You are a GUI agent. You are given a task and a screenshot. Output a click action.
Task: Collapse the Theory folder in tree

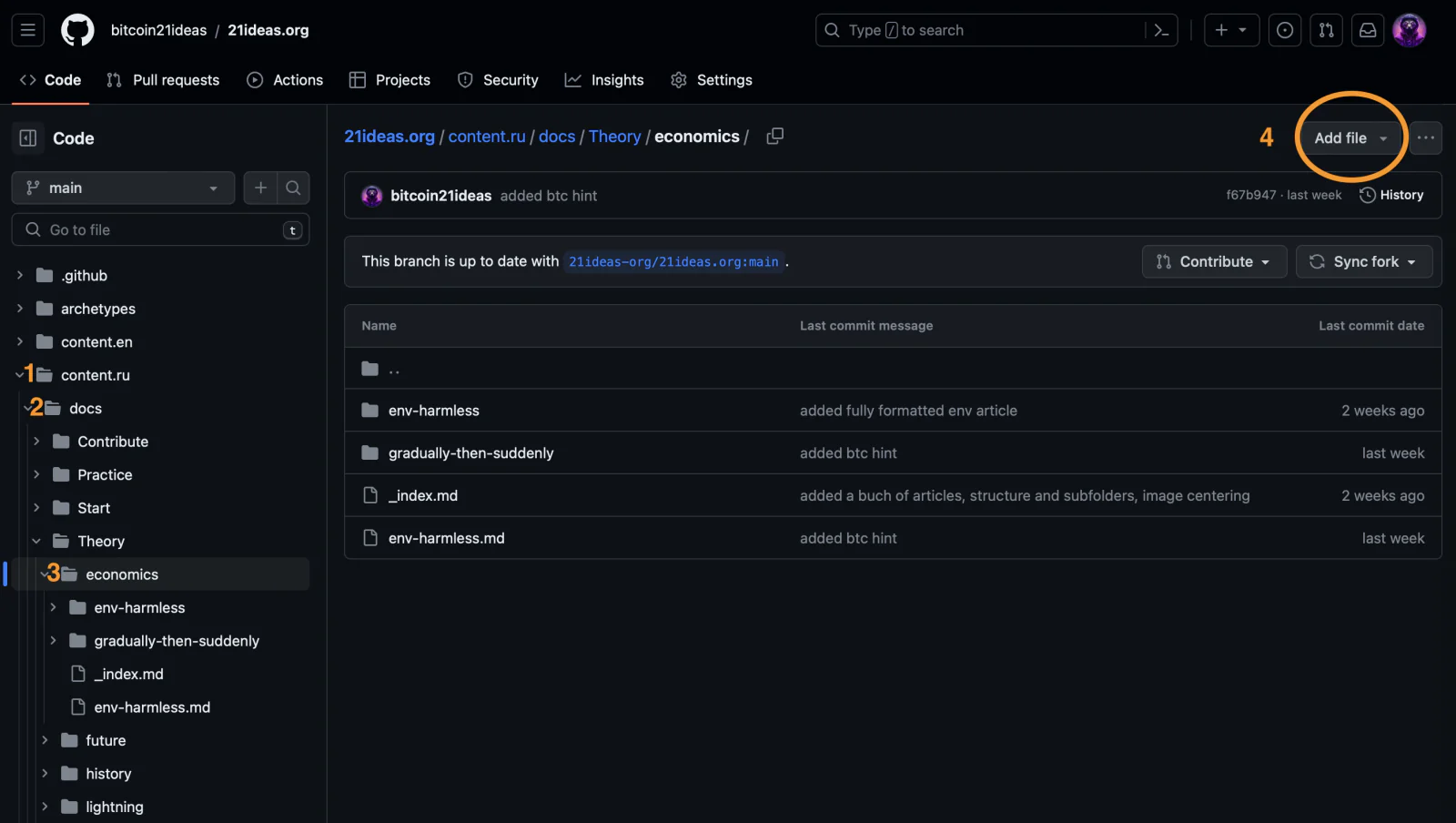coord(36,541)
